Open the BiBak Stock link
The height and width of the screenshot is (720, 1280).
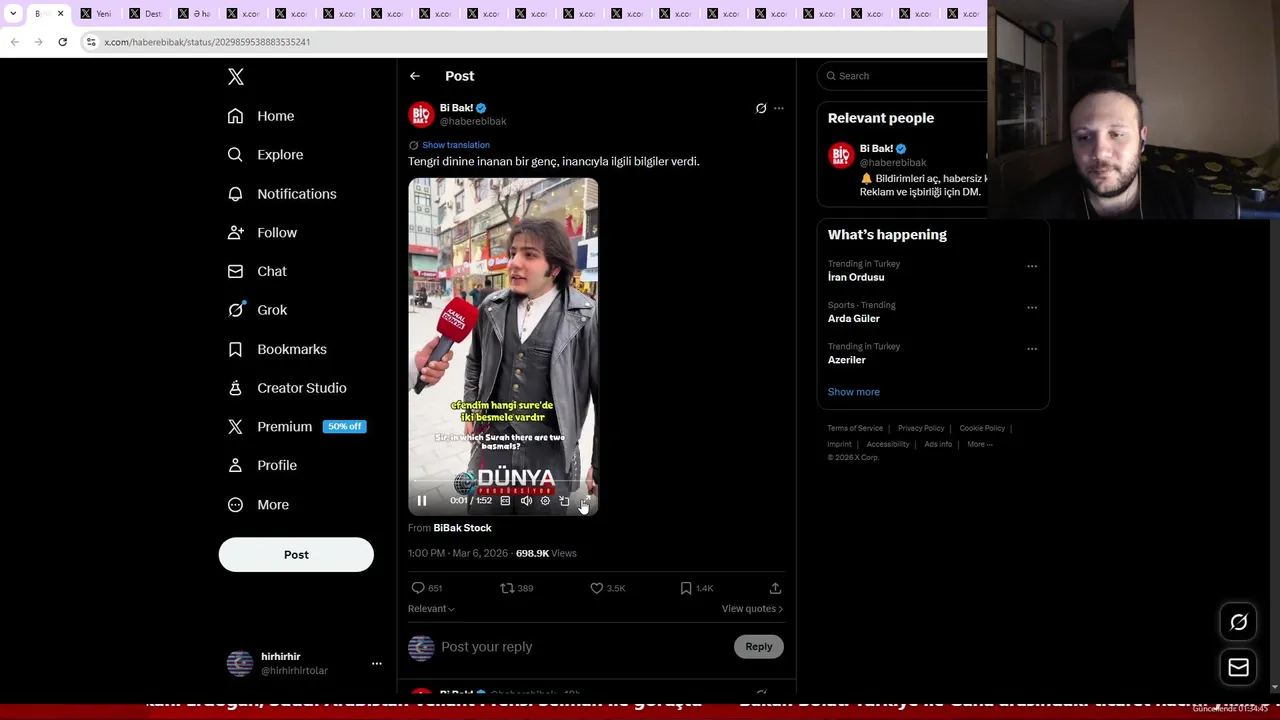pos(462,528)
